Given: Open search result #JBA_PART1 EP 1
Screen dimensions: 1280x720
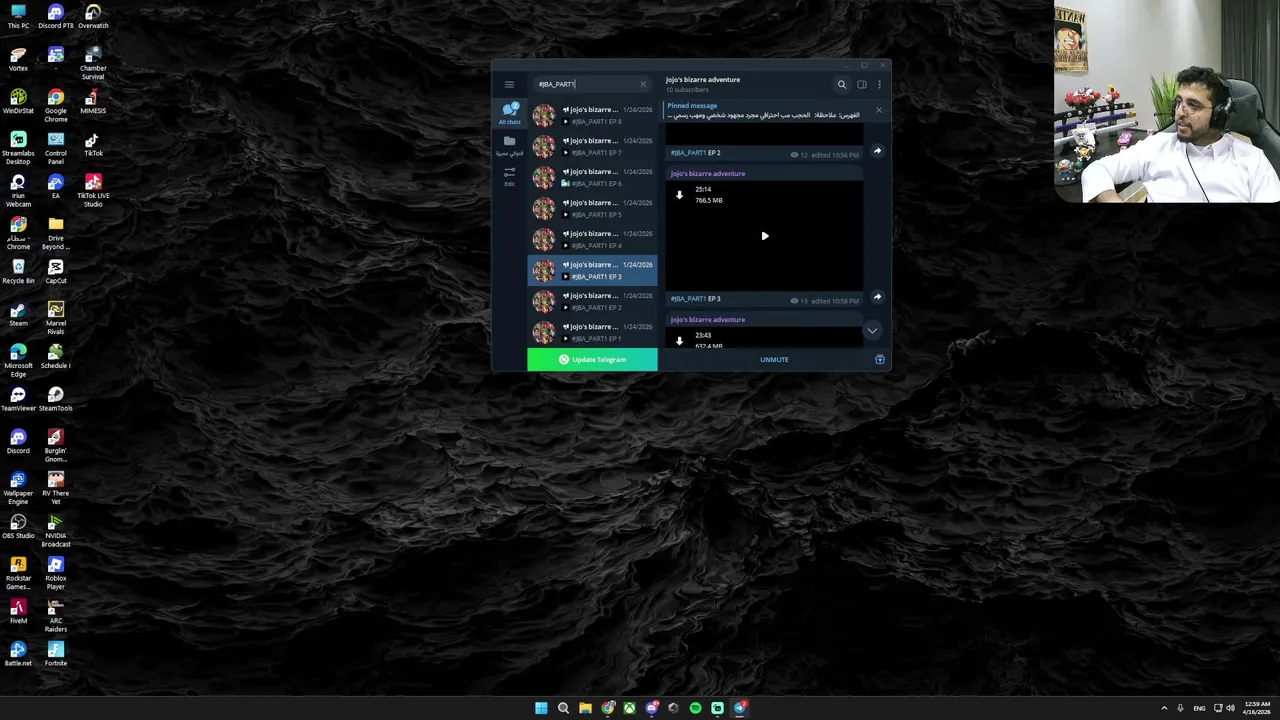Looking at the screenshot, I should pos(592,332).
